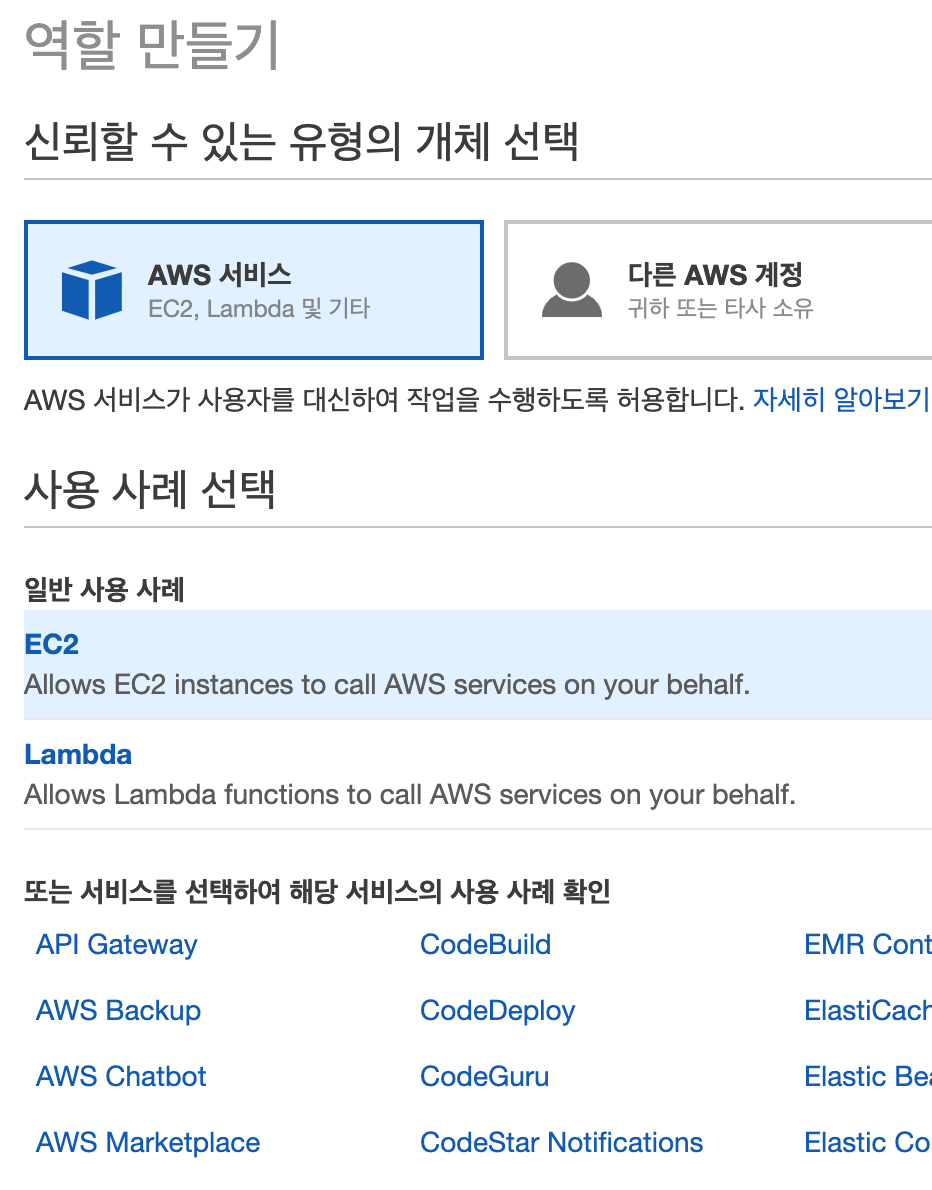Click the '역할 만들기' page title

coord(153,46)
